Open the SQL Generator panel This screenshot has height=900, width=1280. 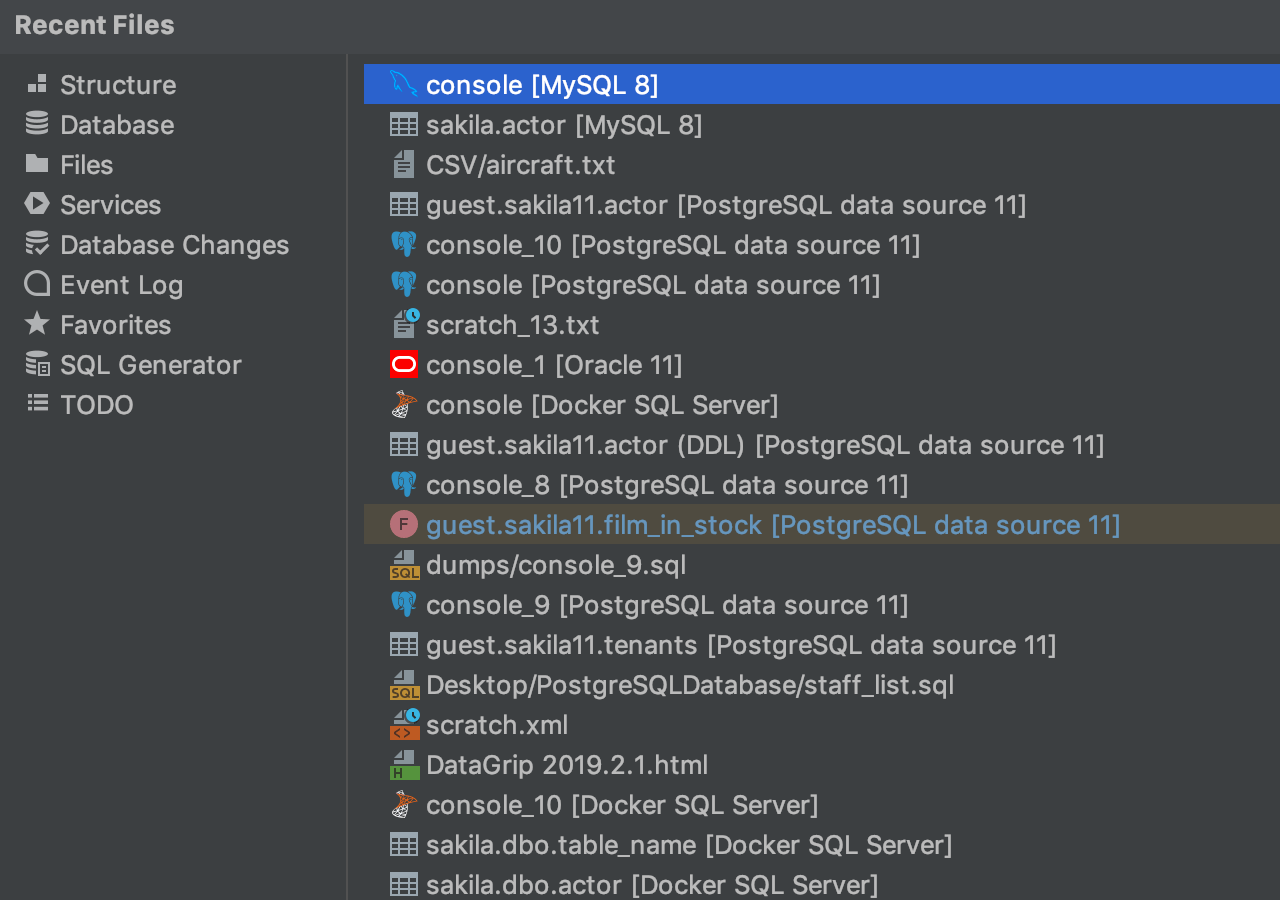click(x=150, y=365)
